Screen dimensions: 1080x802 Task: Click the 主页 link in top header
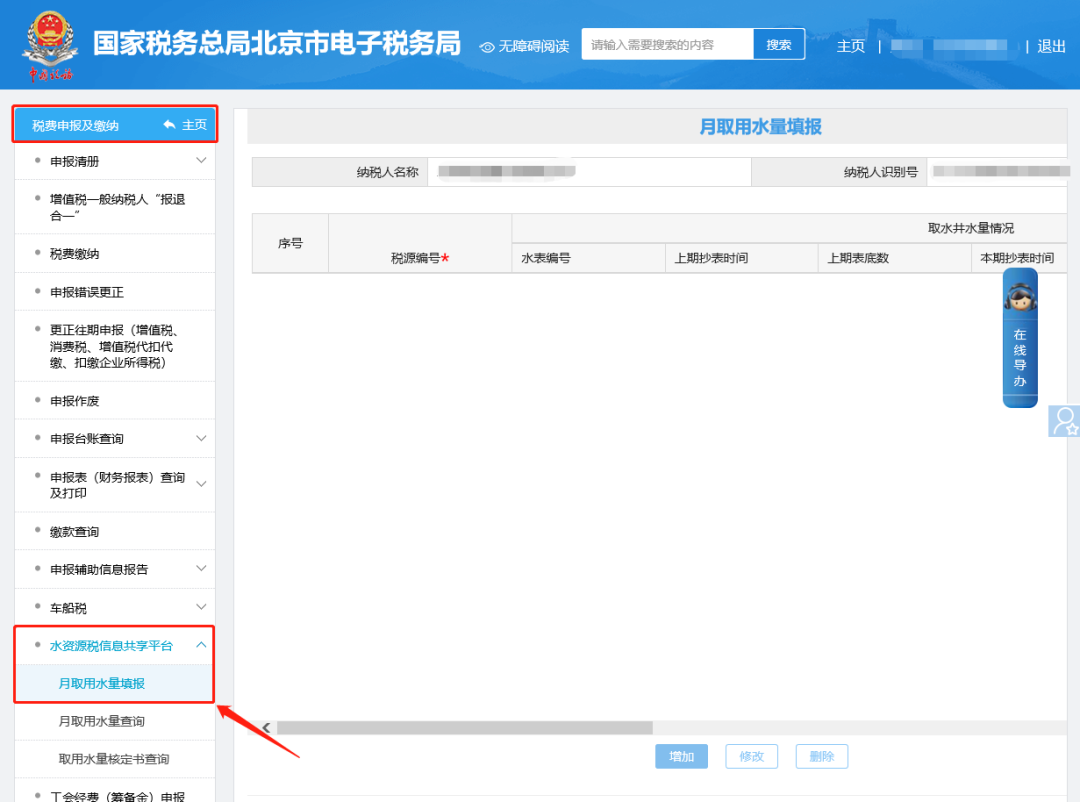(851, 46)
